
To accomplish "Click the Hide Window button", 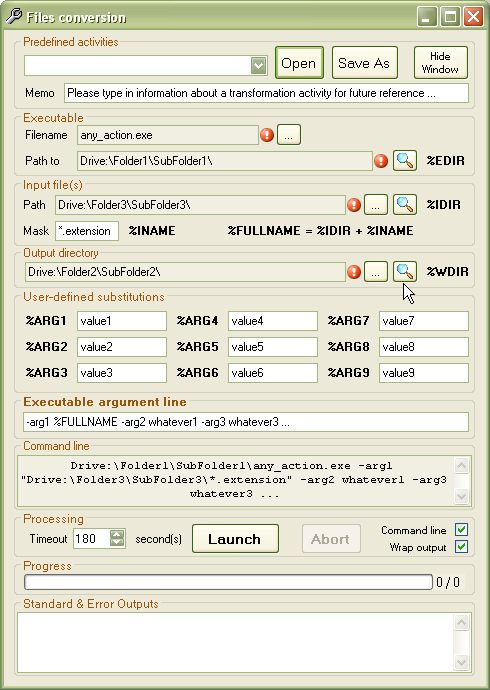I will pos(440,63).
